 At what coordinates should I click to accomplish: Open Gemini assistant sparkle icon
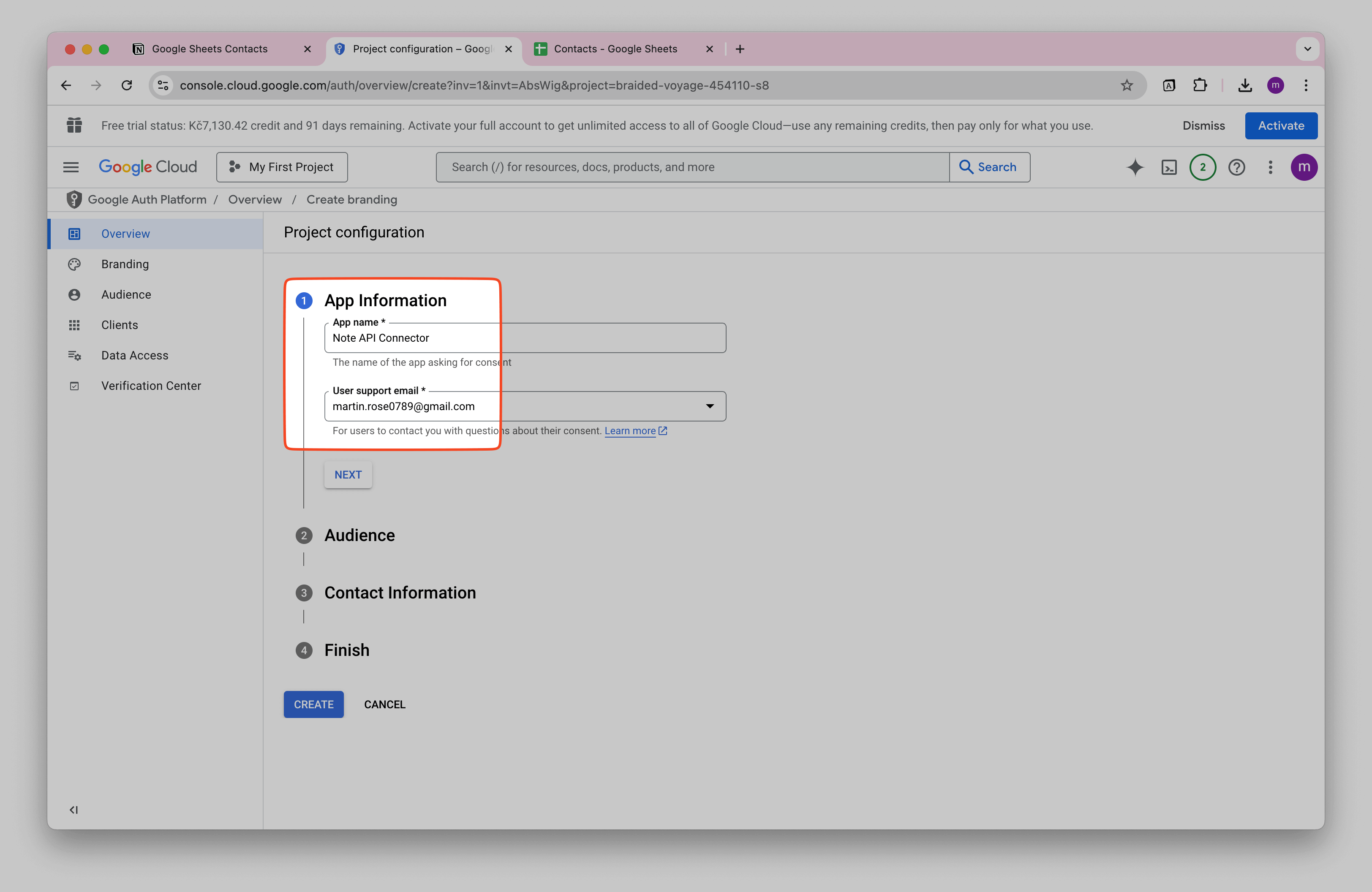pyautogui.click(x=1135, y=167)
